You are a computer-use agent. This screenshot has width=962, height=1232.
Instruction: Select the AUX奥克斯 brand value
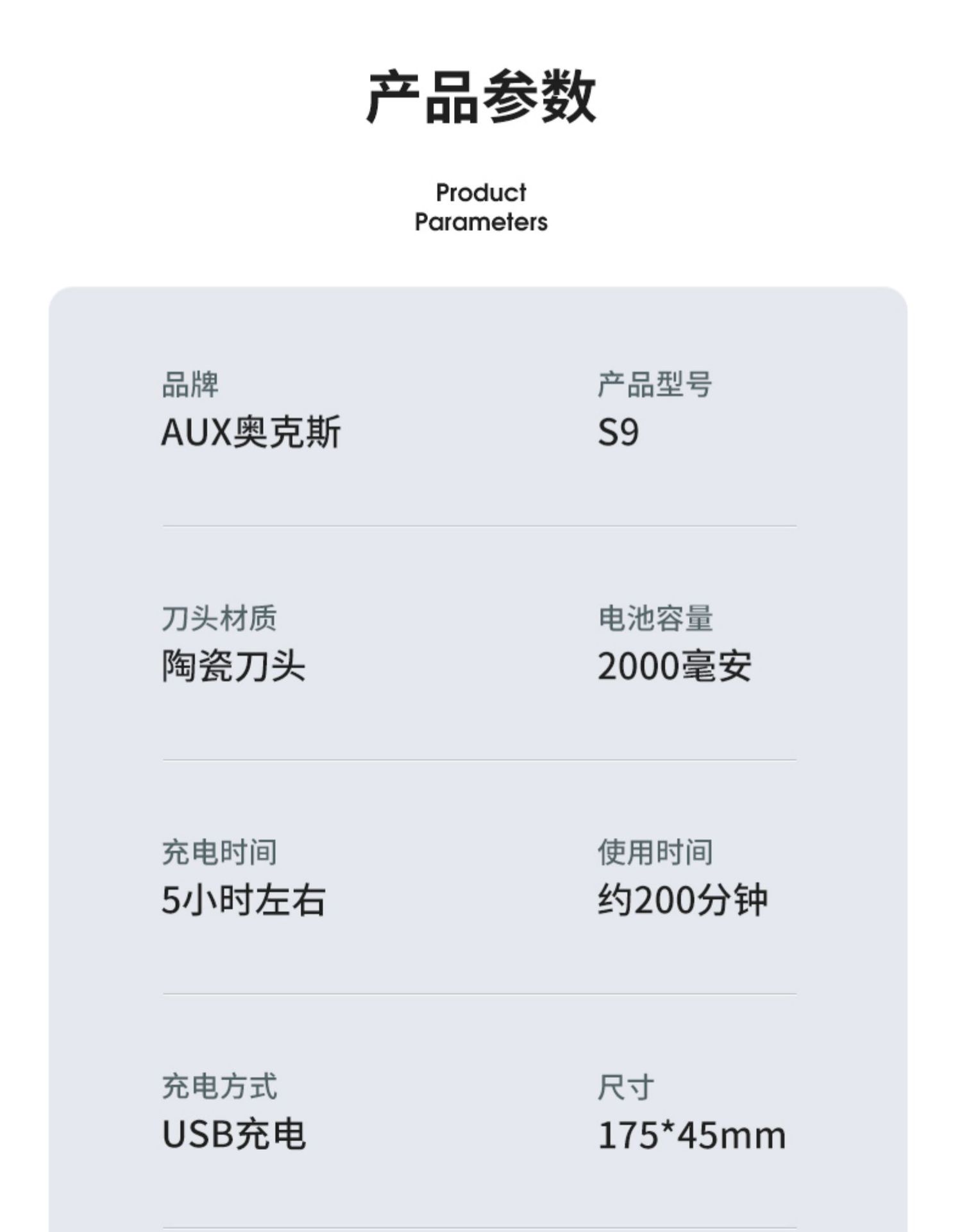tap(251, 432)
